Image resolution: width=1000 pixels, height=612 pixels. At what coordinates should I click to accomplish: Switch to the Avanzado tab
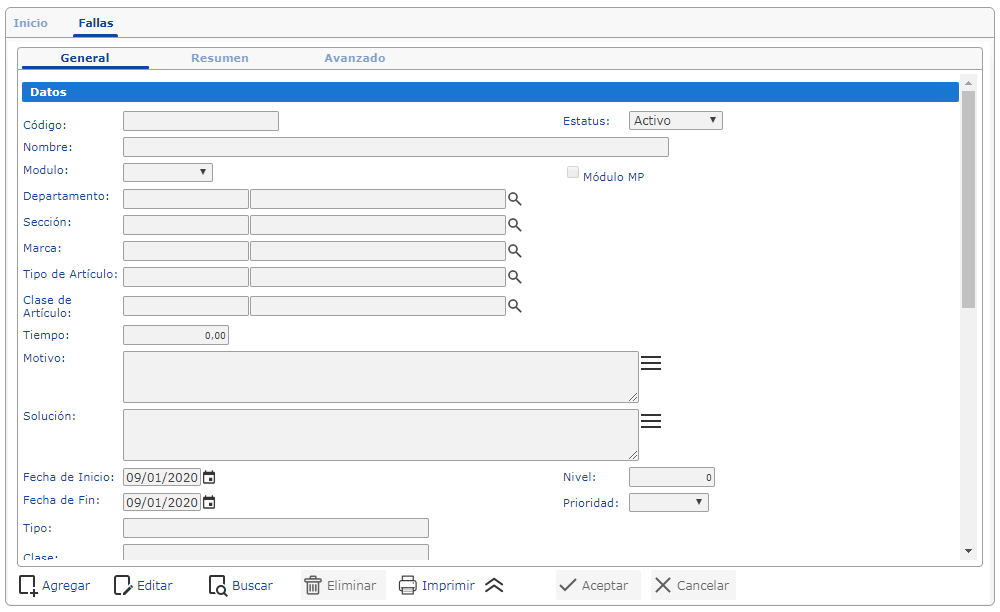[354, 58]
